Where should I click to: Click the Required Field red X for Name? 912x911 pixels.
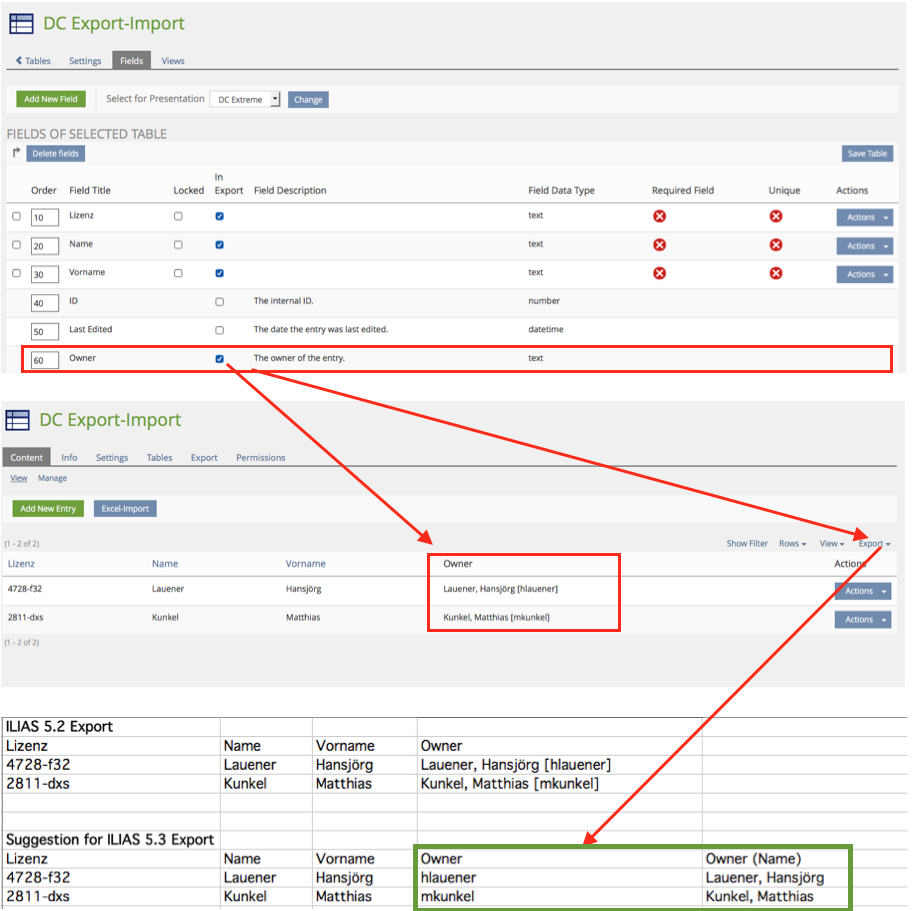[659, 244]
